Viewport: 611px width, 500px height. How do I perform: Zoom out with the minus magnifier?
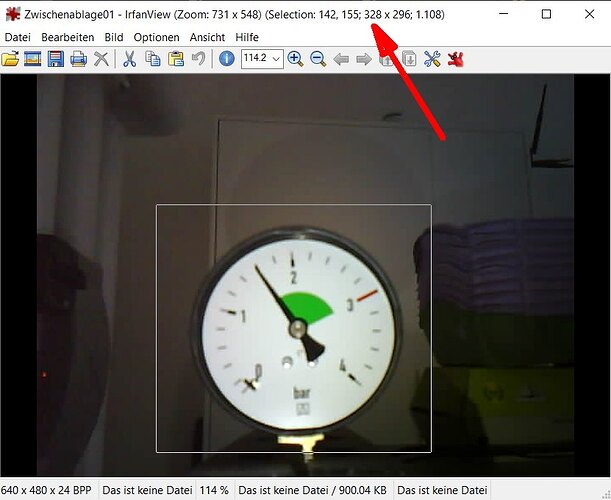pos(318,59)
